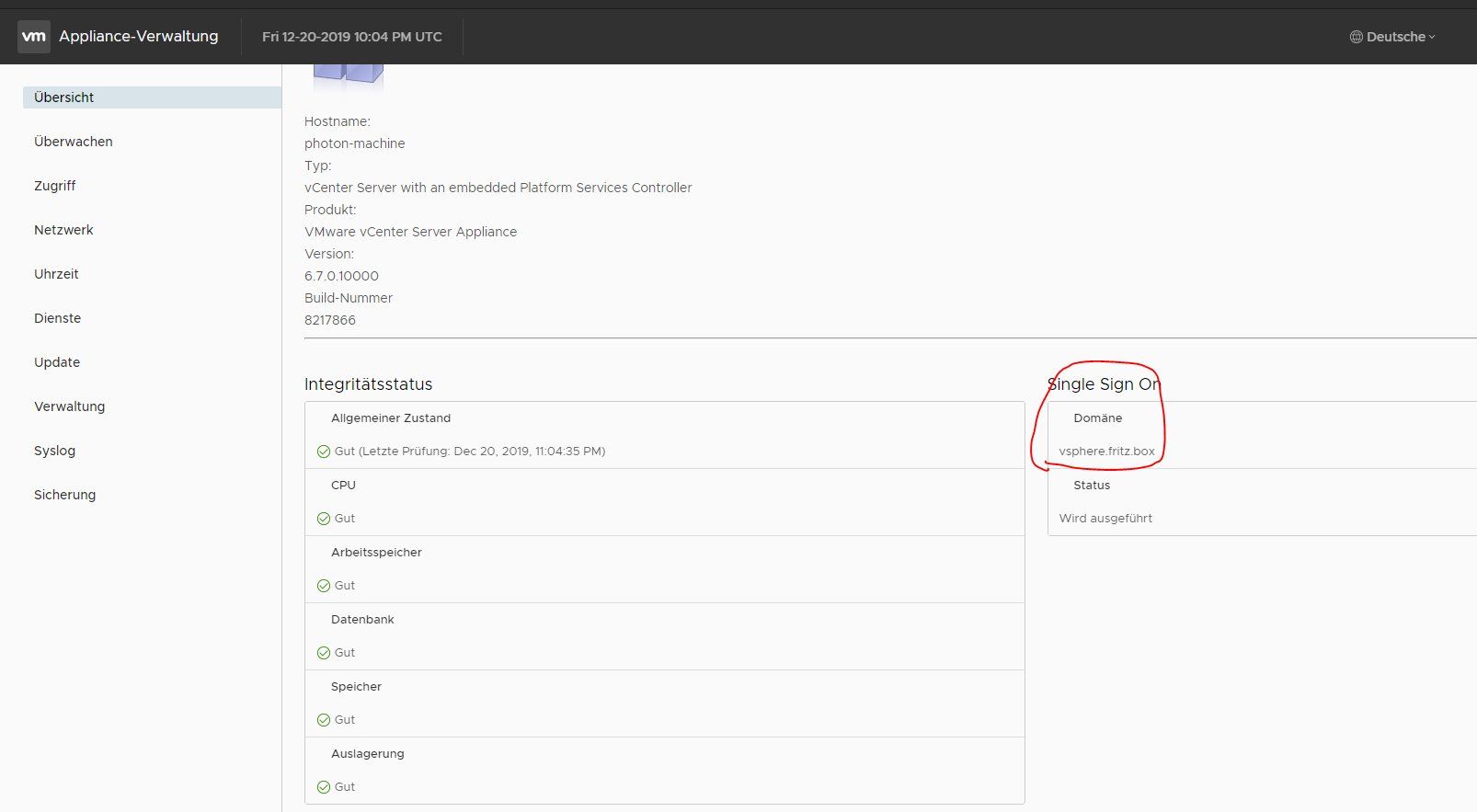Image resolution: width=1477 pixels, height=812 pixels.
Task: Open Netzwerk settings
Action: click(x=63, y=230)
